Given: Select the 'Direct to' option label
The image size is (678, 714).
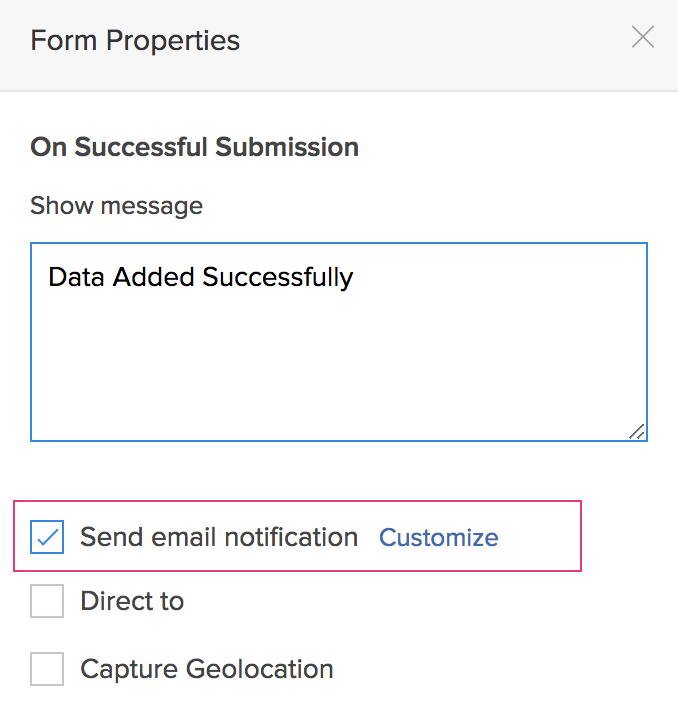Looking at the screenshot, I should 132,601.
